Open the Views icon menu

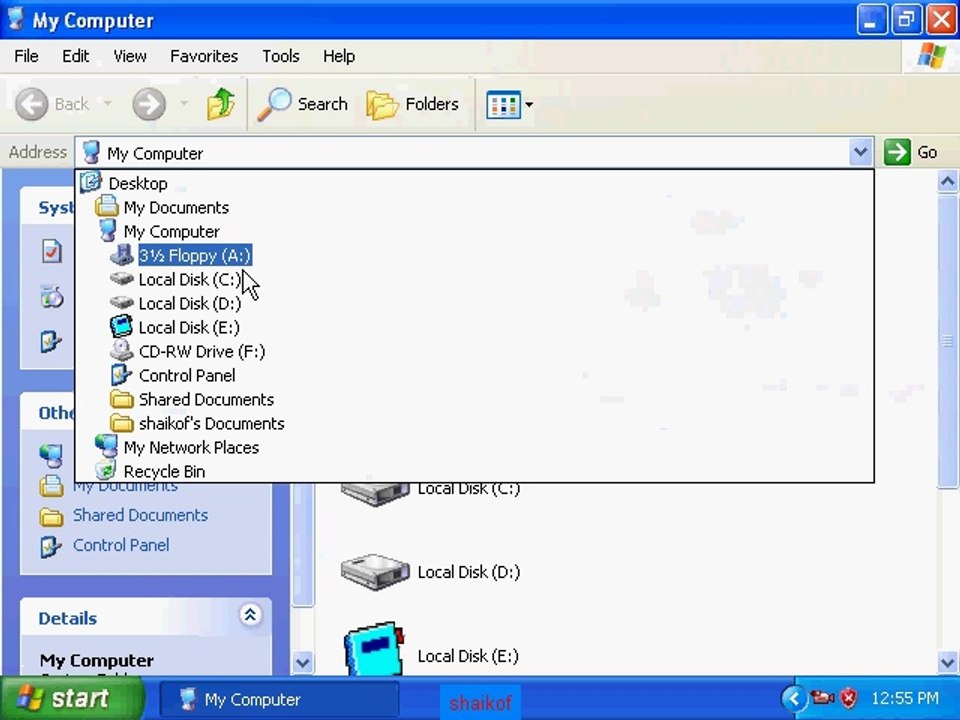(x=509, y=105)
